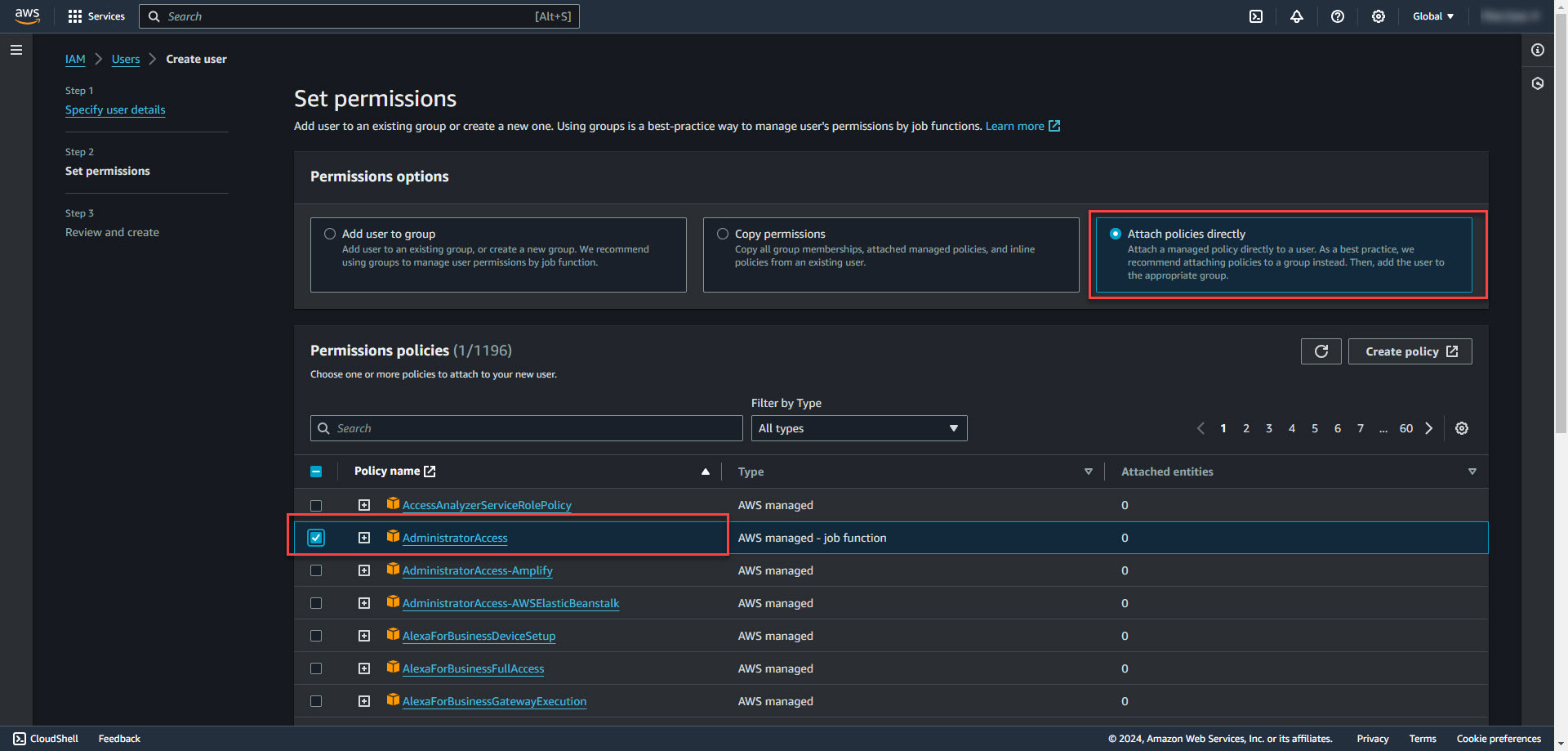Open the info panel icon
This screenshot has height=751, width=1568.
(1538, 50)
